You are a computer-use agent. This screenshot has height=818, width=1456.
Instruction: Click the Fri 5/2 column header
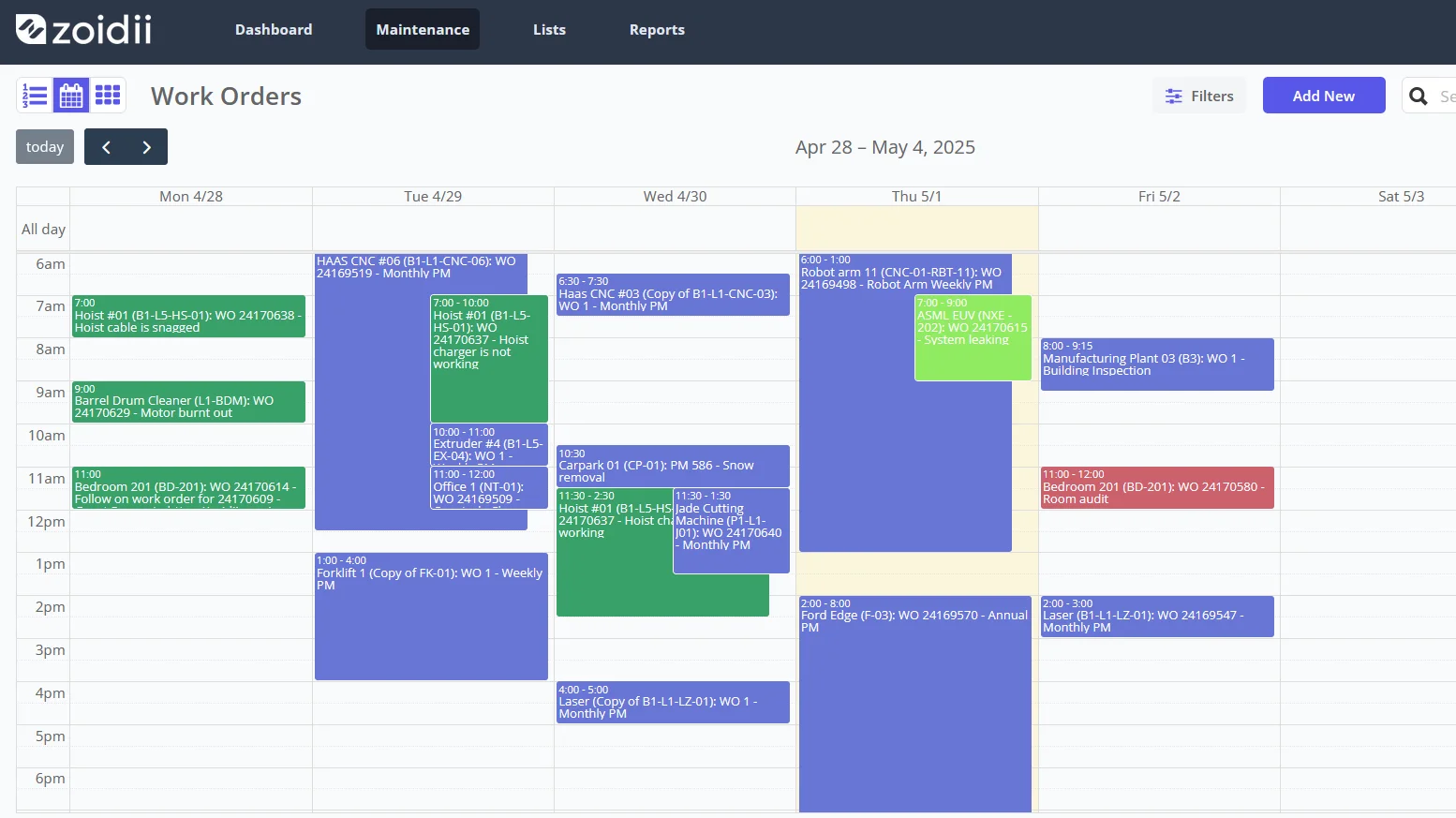pyautogui.click(x=1159, y=196)
